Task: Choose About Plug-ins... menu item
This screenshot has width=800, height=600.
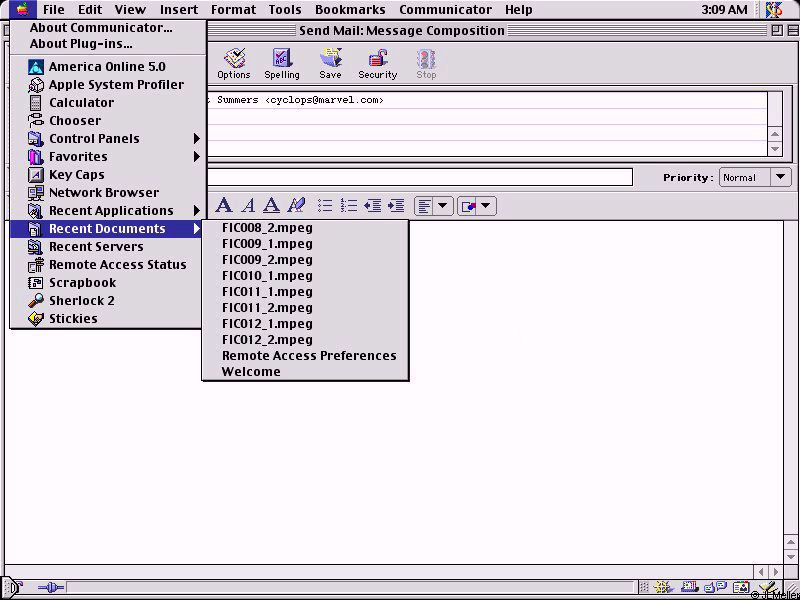Action: tap(108, 44)
